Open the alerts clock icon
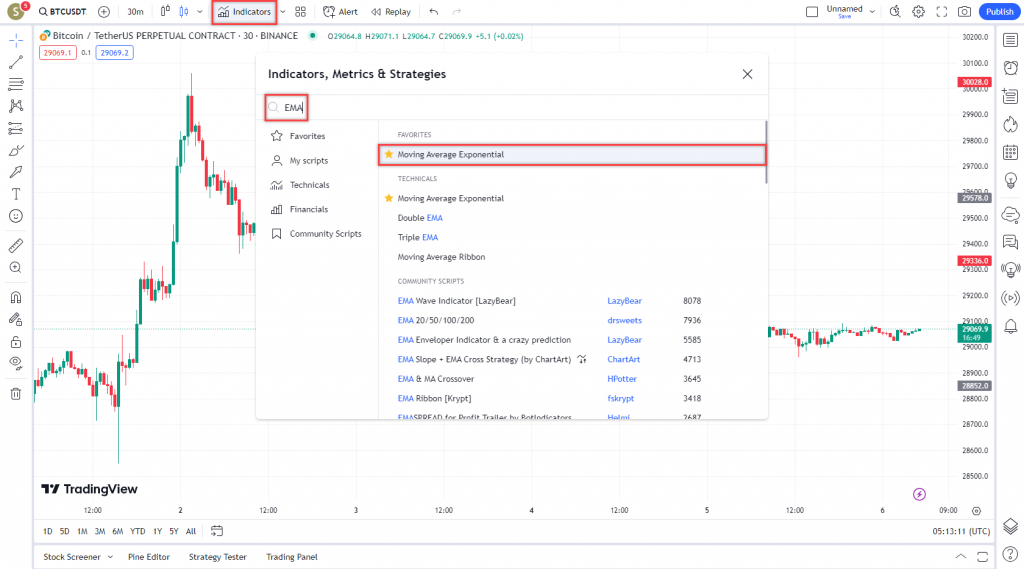1024x569 pixels. (x=1010, y=68)
